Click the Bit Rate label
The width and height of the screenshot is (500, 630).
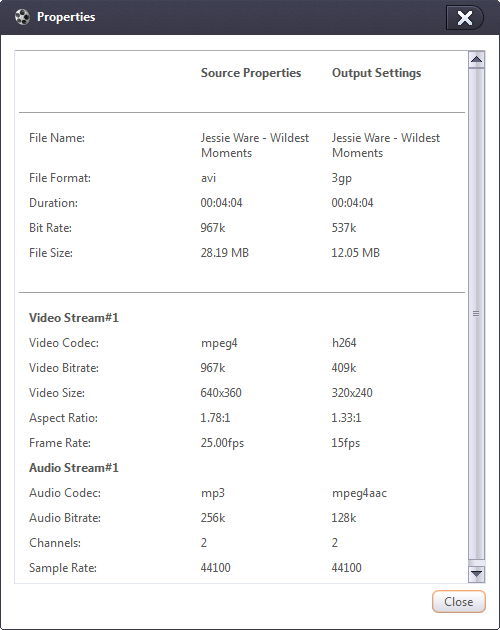pyautogui.click(x=50, y=227)
